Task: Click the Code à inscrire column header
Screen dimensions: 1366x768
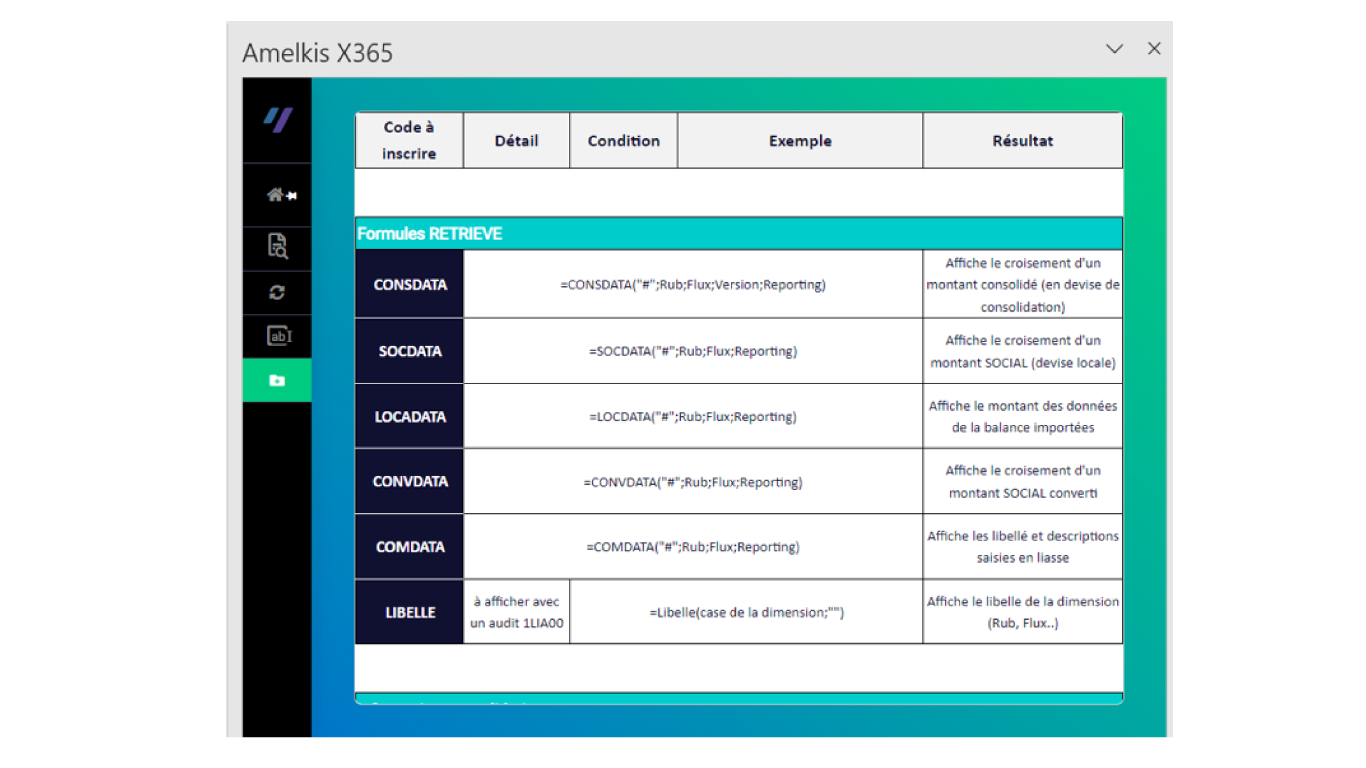Action: [409, 140]
